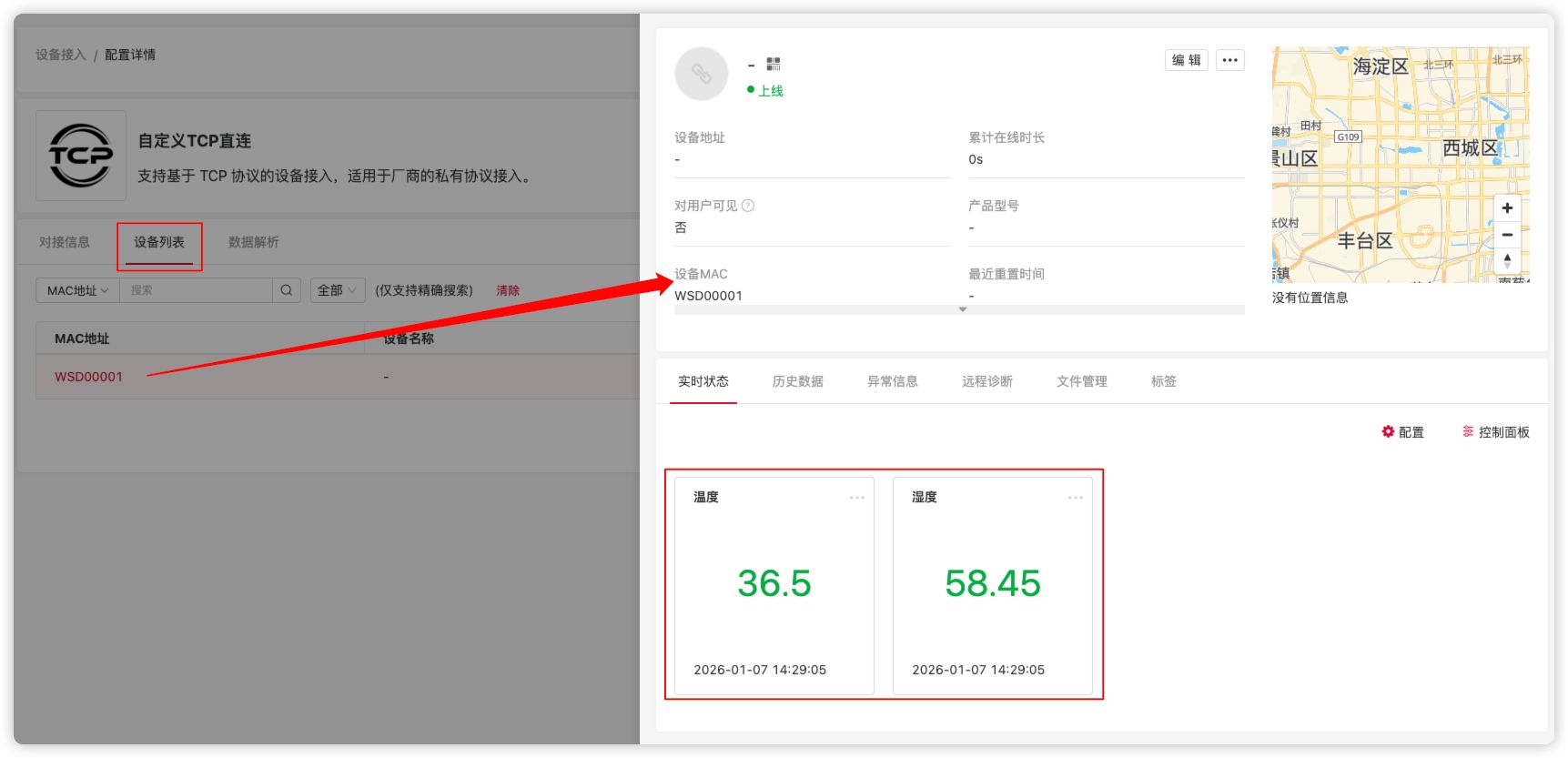Image resolution: width=1568 pixels, height=758 pixels.
Task: Open the 温度 card options menu
Action: click(857, 498)
